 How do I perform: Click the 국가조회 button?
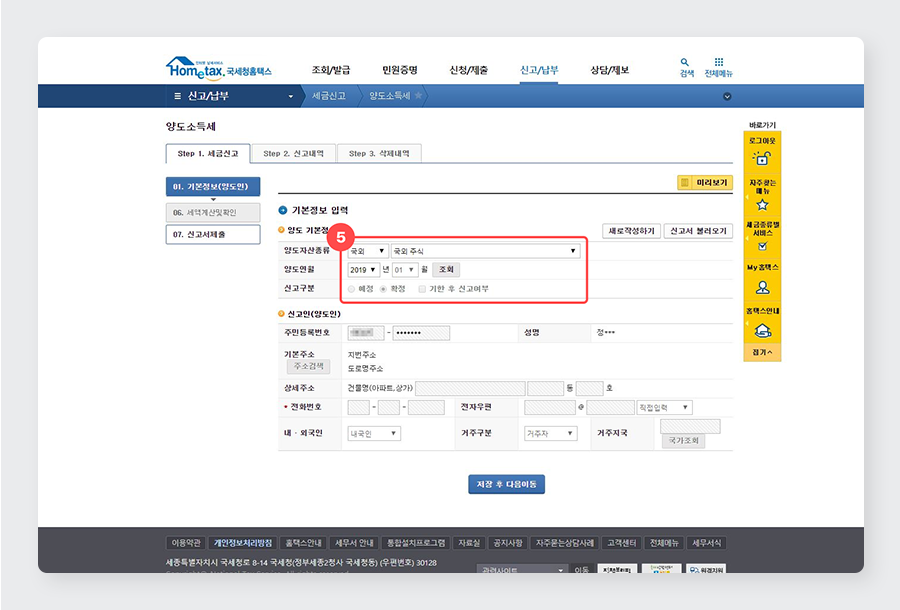click(683, 441)
